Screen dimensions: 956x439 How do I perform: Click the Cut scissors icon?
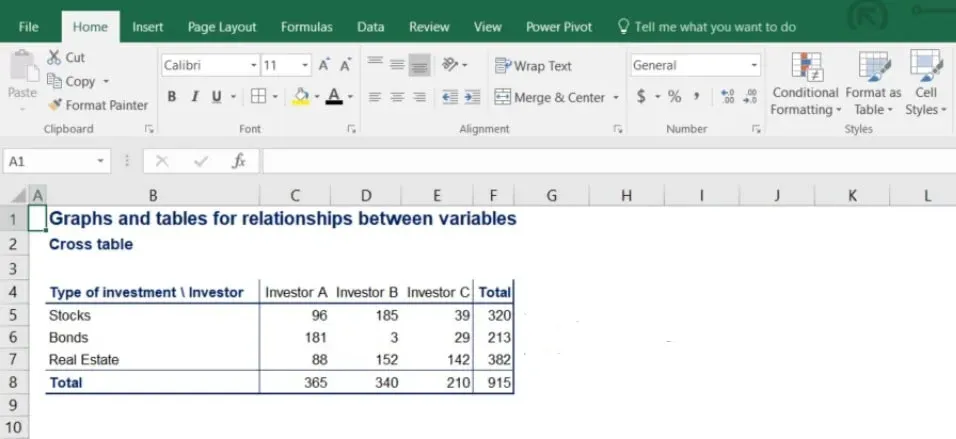pyautogui.click(x=54, y=58)
